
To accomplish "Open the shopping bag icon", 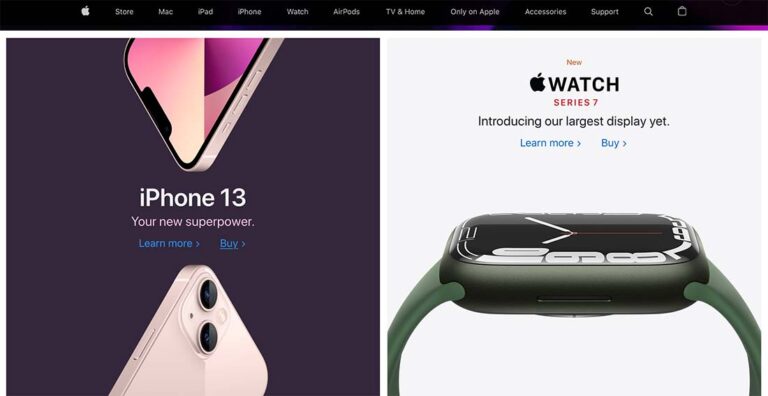I will pyautogui.click(x=682, y=11).
